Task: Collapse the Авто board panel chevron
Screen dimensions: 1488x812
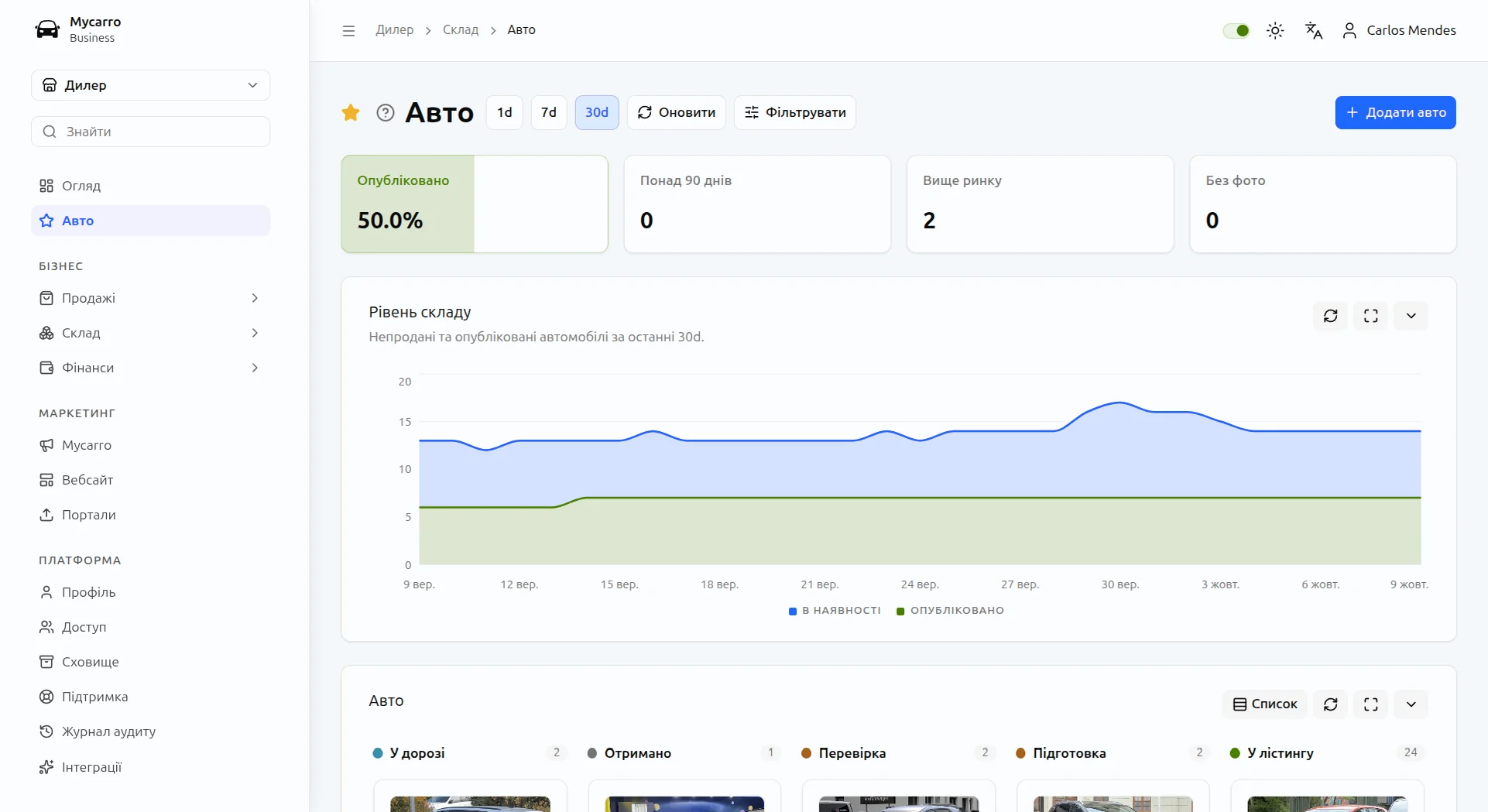Action: [1411, 704]
